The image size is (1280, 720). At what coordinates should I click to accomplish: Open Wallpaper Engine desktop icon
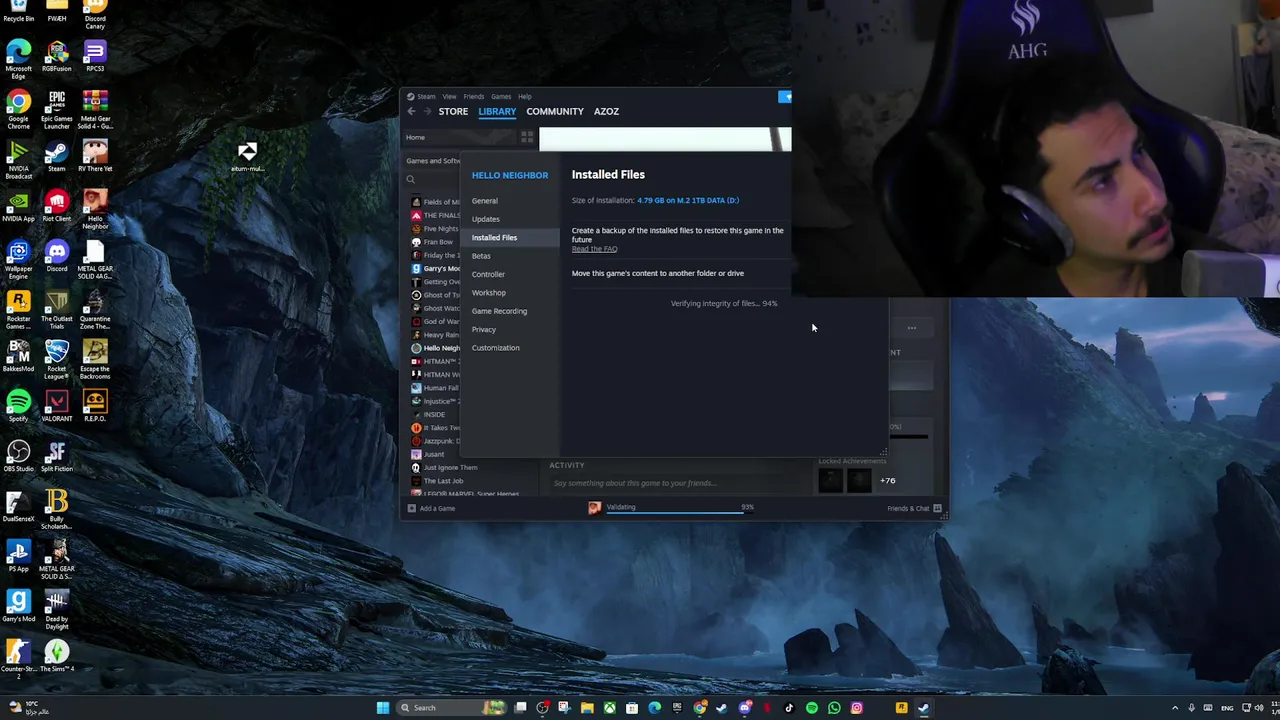[x=18, y=260]
